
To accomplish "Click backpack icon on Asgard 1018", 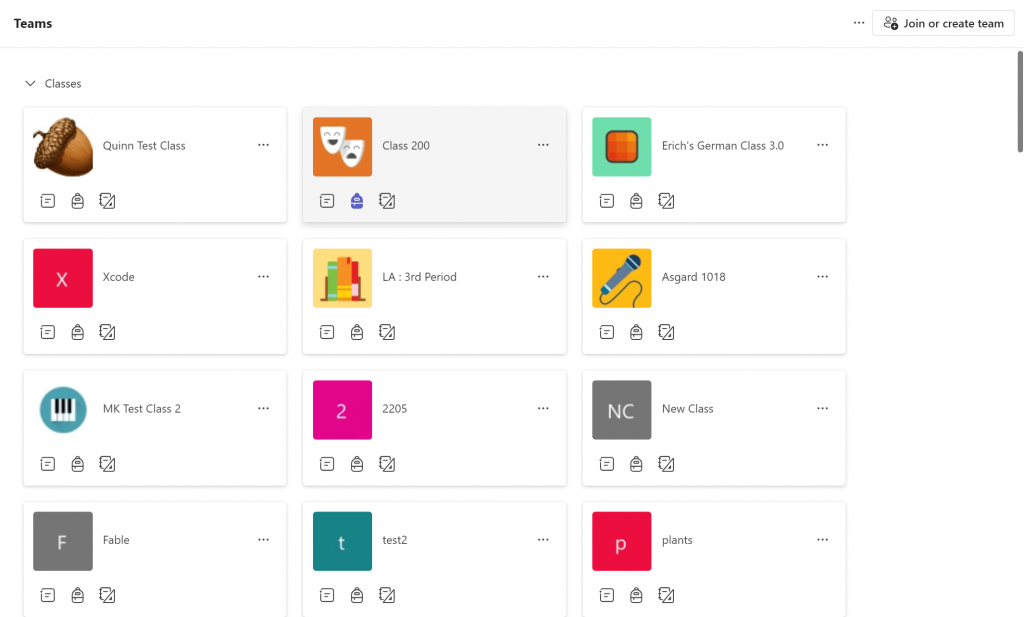I will (636, 332).
